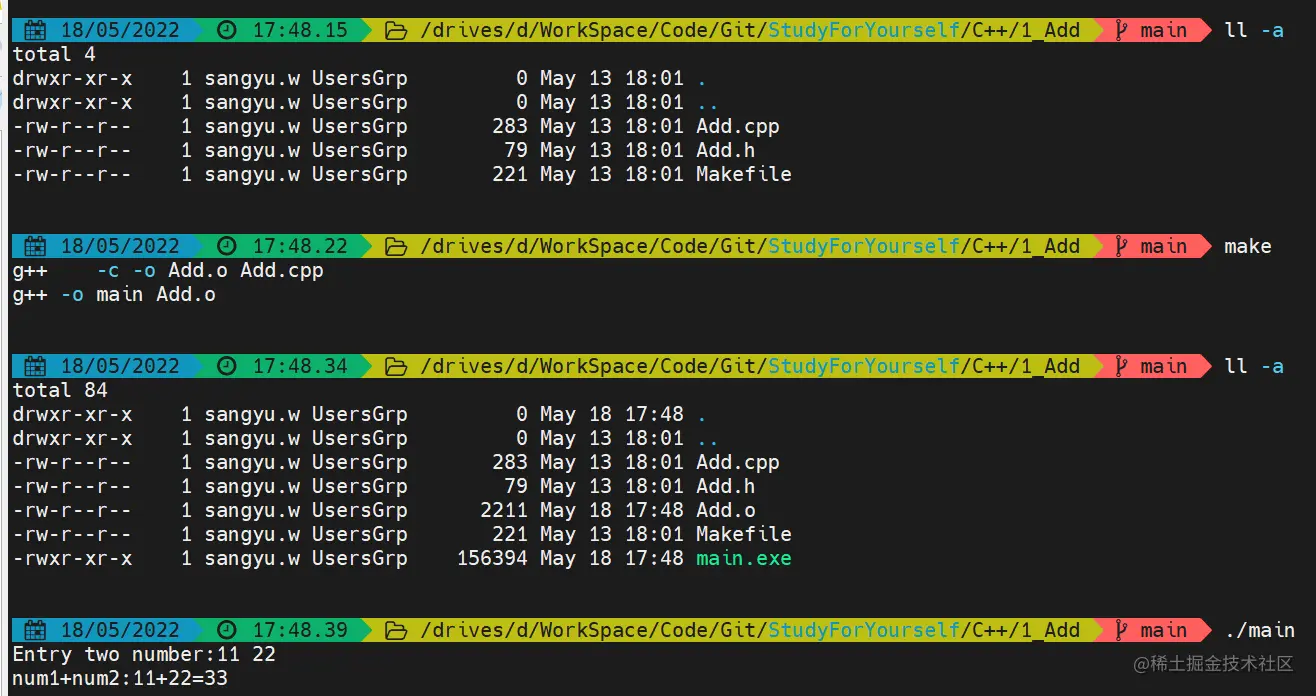Click the 'main' branch name in the make prompt
This screenshot has width=1316, height=696.
tap(1164, 246)
